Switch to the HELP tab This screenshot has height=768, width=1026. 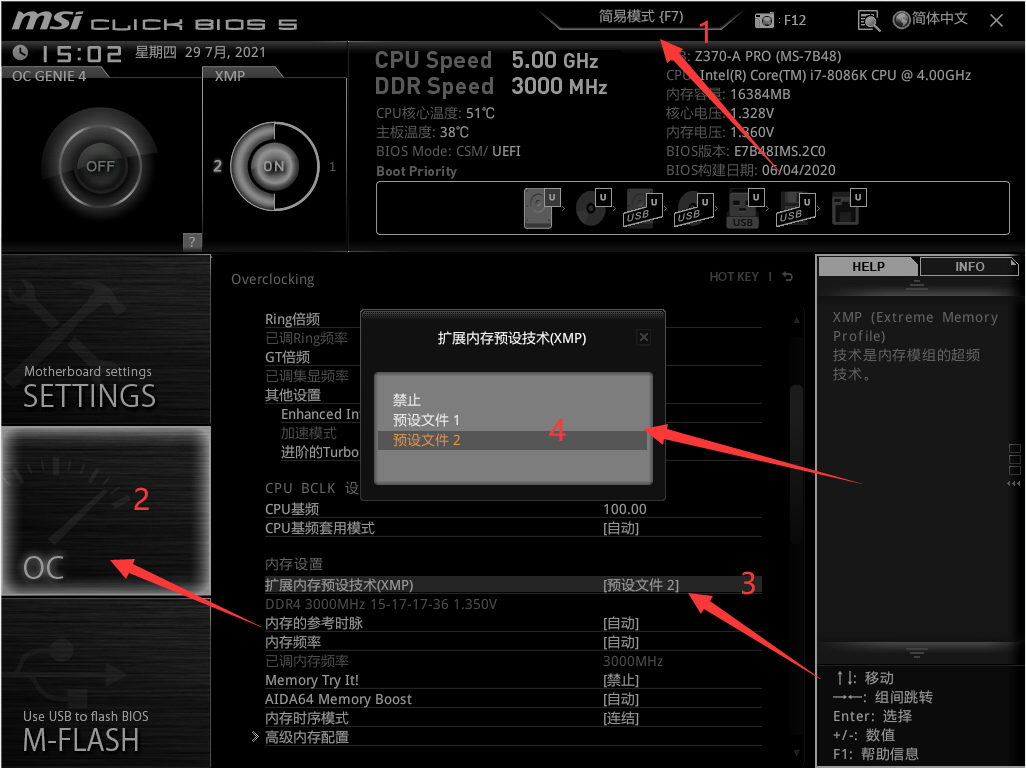pyautogui.click(x=868, y=266)
